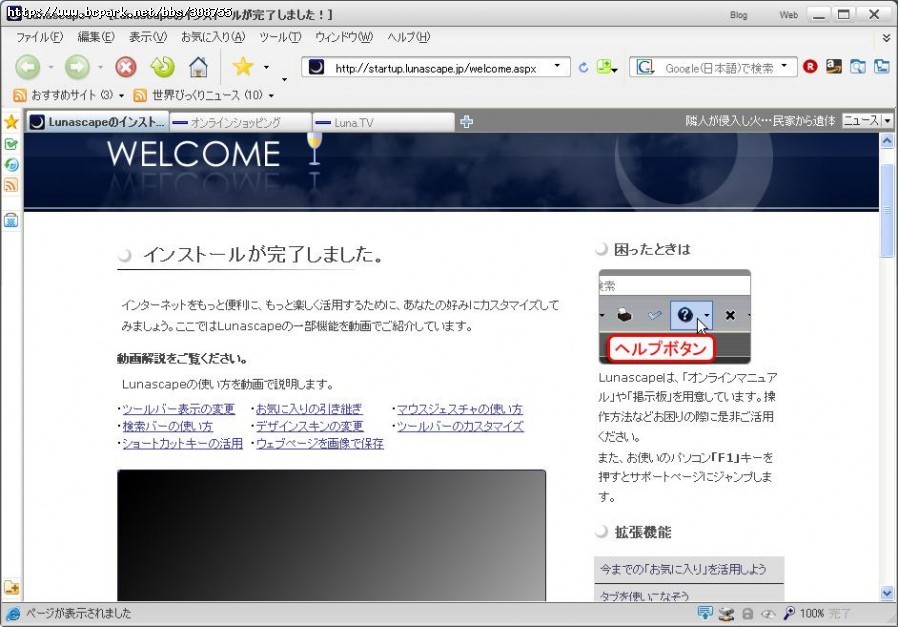The image size is (900, 627).
Task: Expand the Forward button history dropdown
Action: (100, 68)
